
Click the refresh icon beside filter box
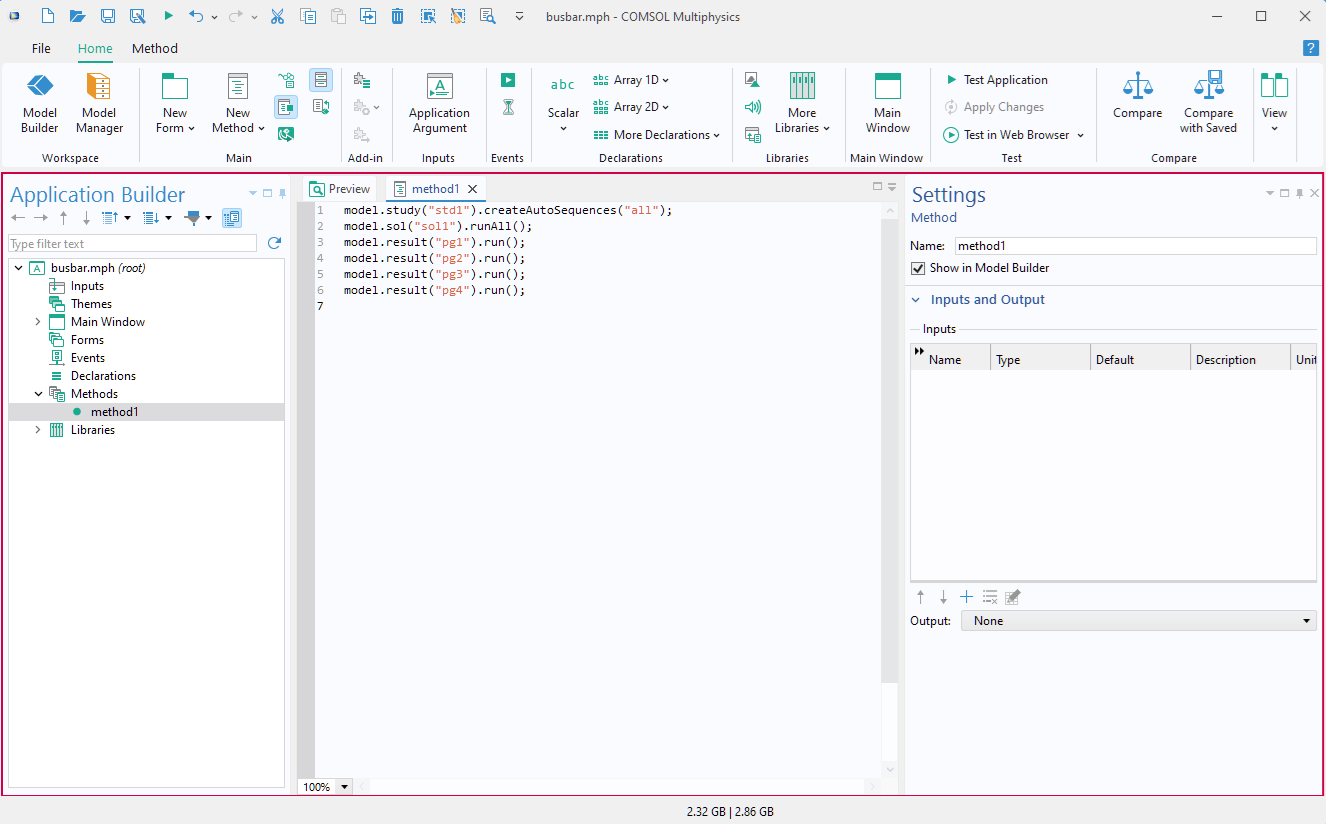pos(274,243)
